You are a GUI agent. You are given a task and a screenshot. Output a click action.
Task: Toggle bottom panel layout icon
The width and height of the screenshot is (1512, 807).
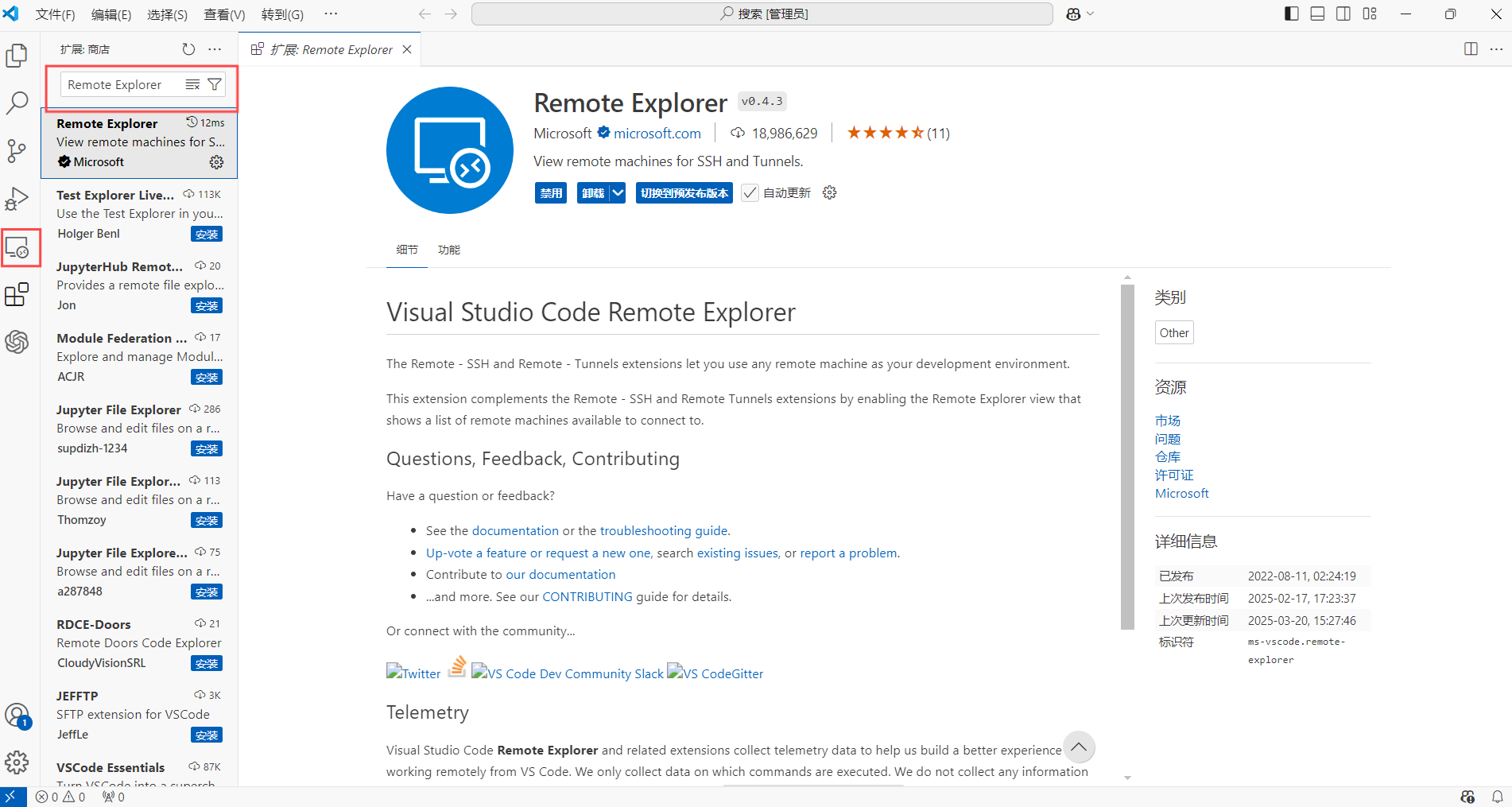(x=1317, y=14)
